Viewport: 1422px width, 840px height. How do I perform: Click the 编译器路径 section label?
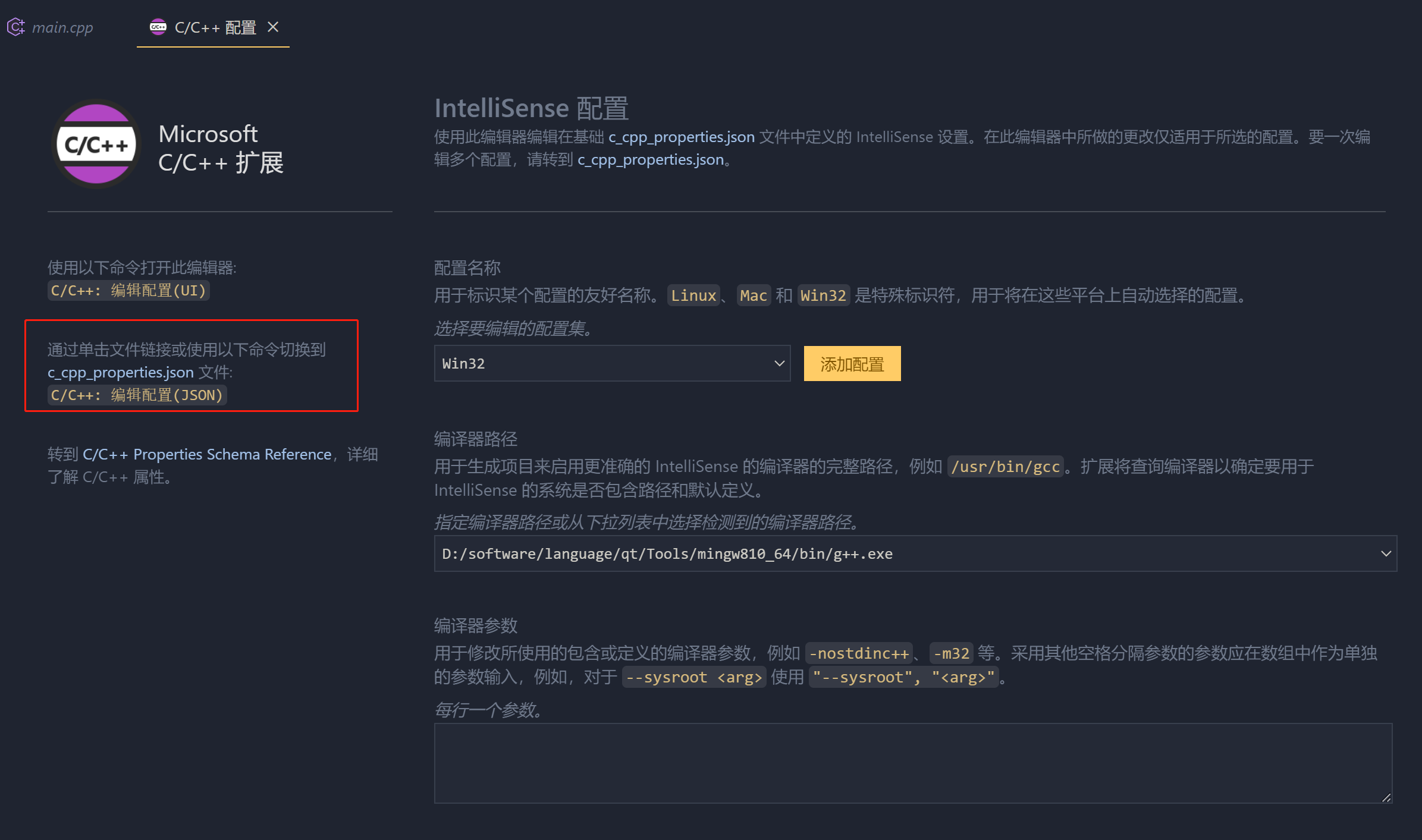[476, 439]
